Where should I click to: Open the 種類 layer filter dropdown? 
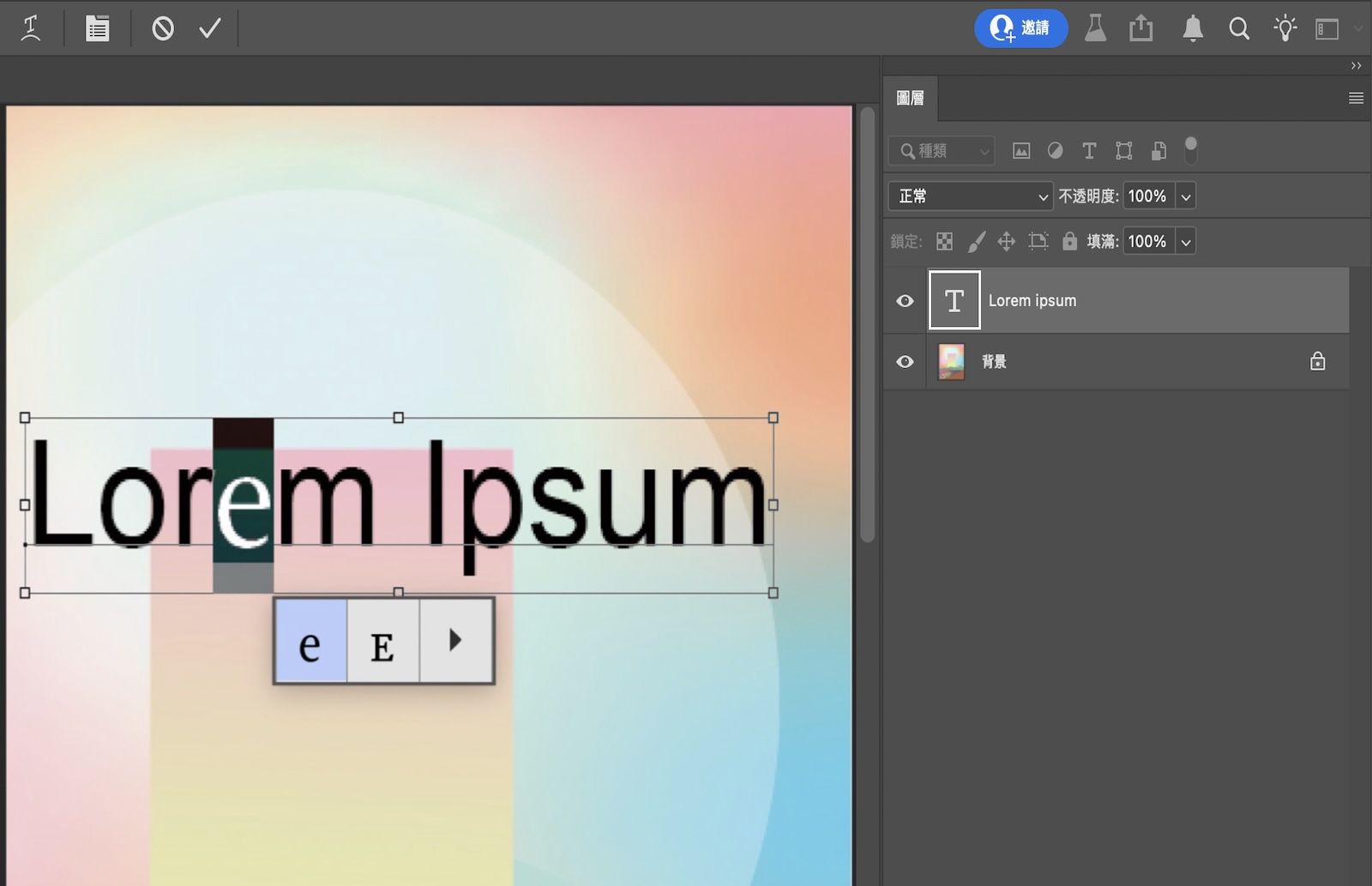coord(942,151)
